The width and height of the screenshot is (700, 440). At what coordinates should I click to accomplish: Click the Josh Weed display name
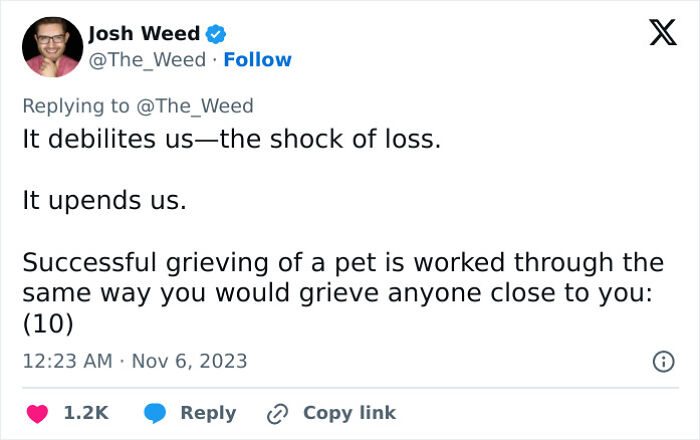coord(145,35)
